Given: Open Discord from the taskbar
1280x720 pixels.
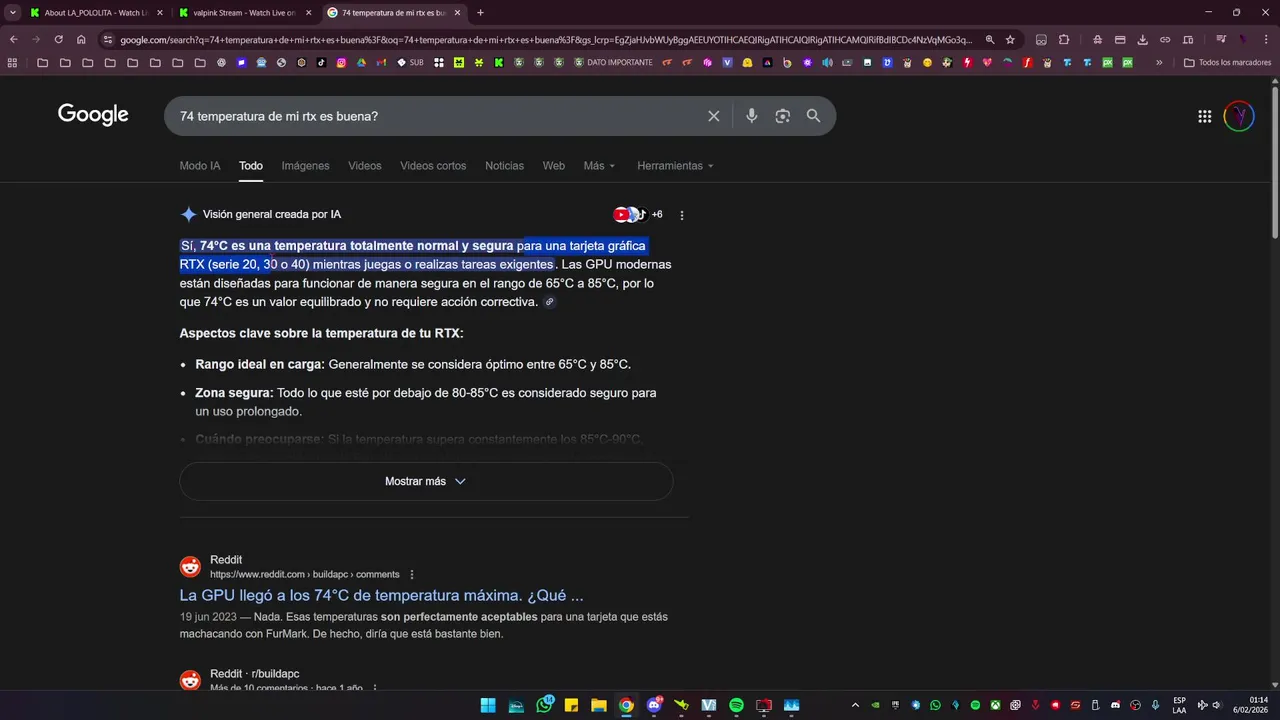Looking at the screenshot, I should tap(654, 705).
